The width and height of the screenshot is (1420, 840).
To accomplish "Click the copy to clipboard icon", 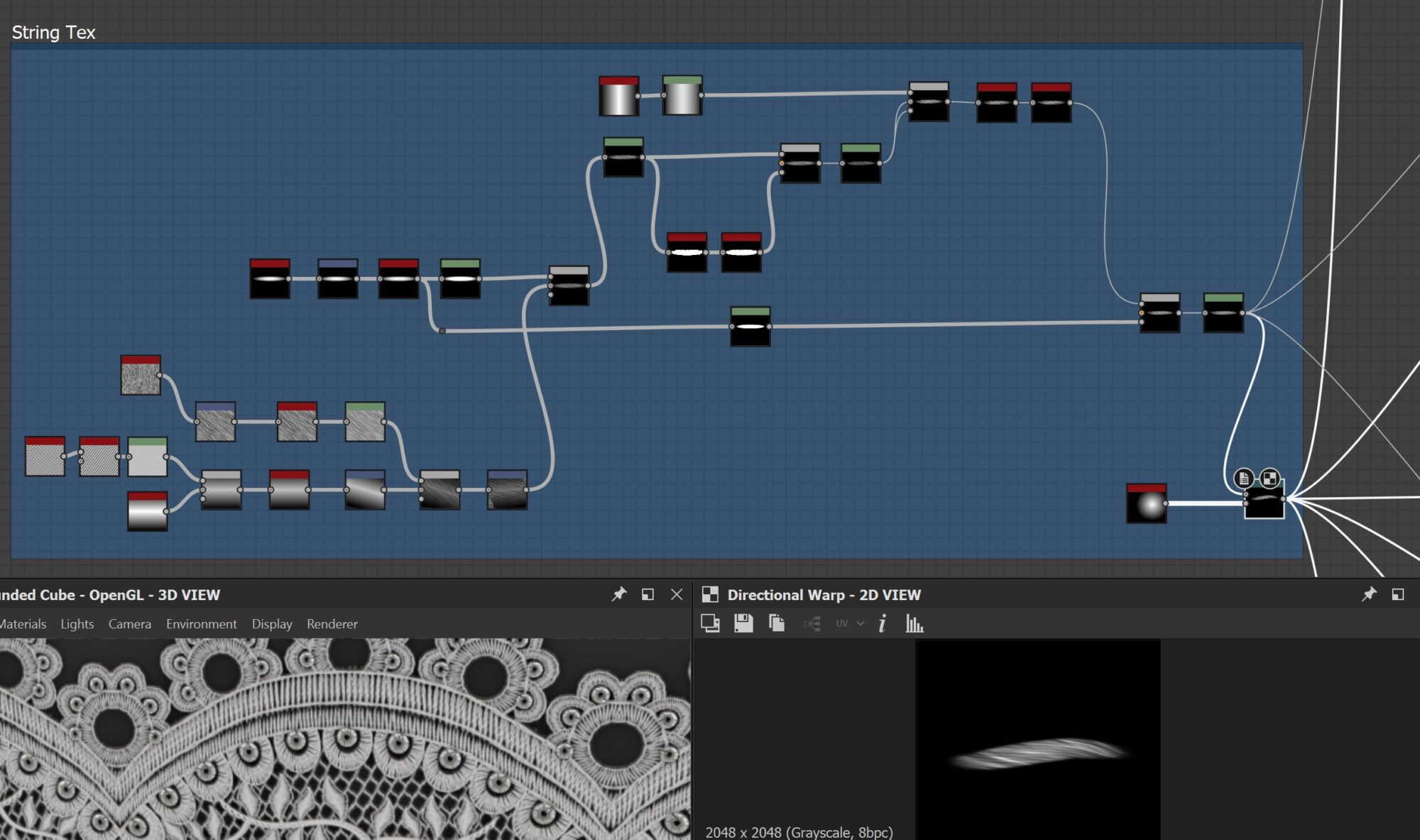I will pos(777,623).
